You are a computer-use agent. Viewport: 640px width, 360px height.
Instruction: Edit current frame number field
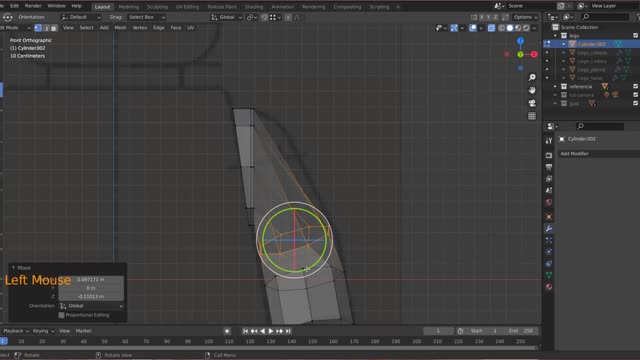pos(438,331)
